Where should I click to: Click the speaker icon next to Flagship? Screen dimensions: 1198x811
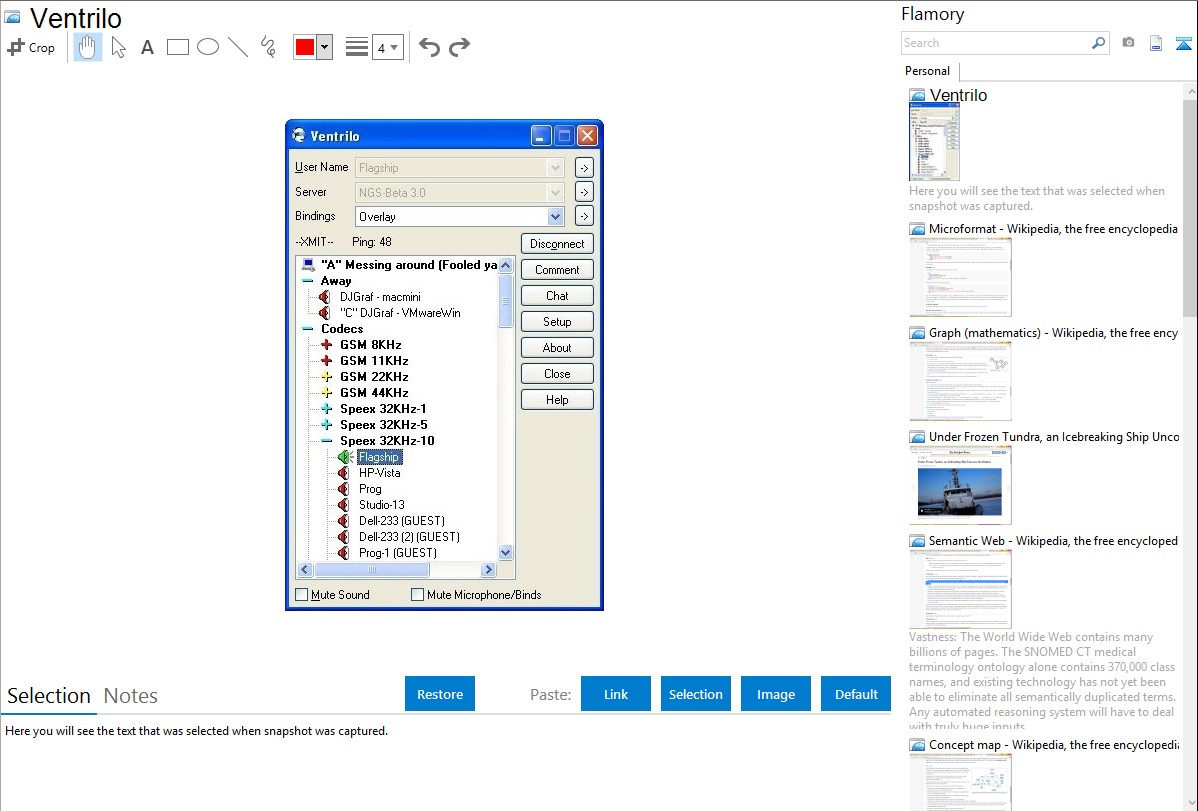pyautogui.click(x=345, y=457)
